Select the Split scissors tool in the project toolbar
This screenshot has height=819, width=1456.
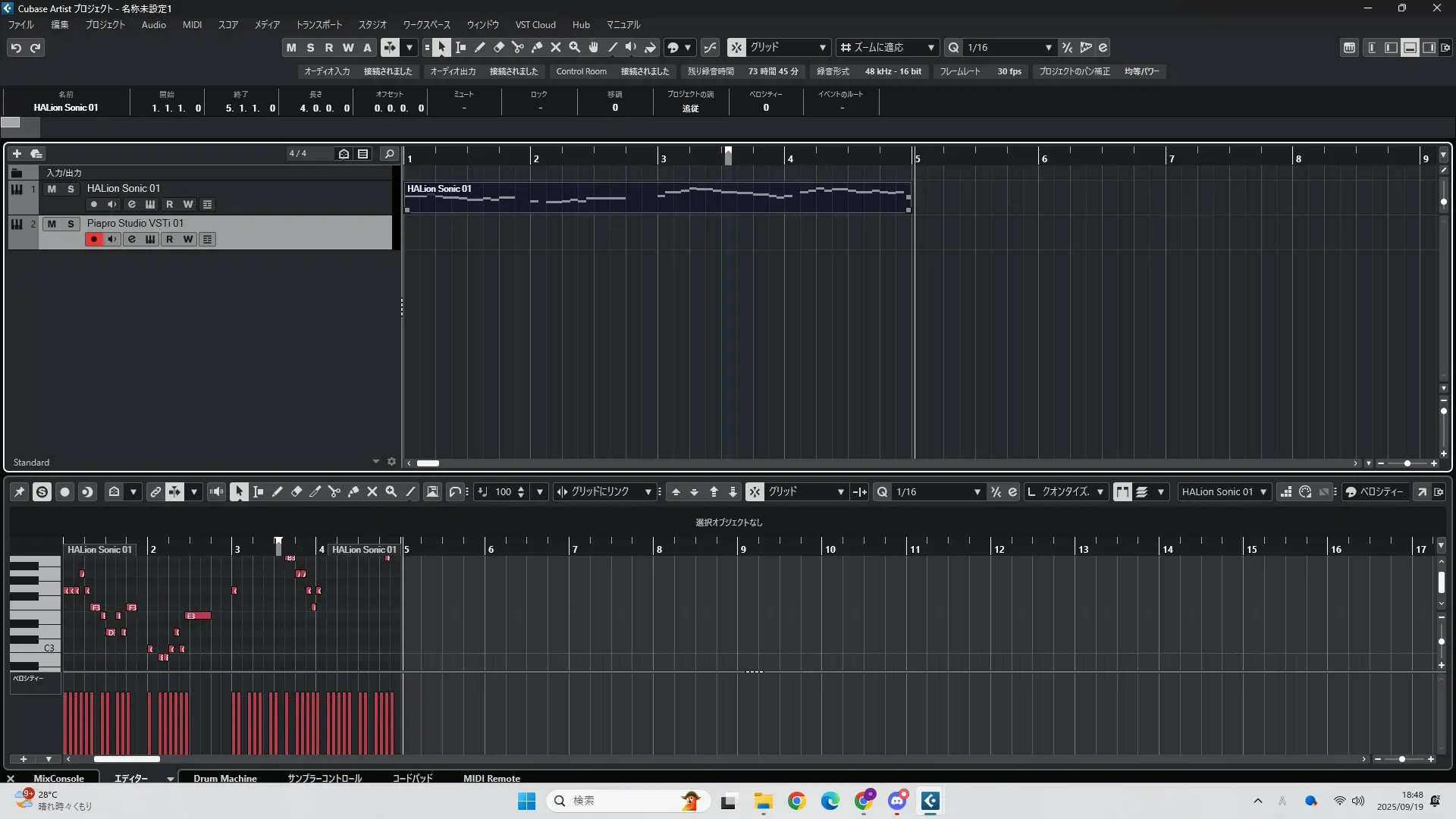[x=518, y=47]
